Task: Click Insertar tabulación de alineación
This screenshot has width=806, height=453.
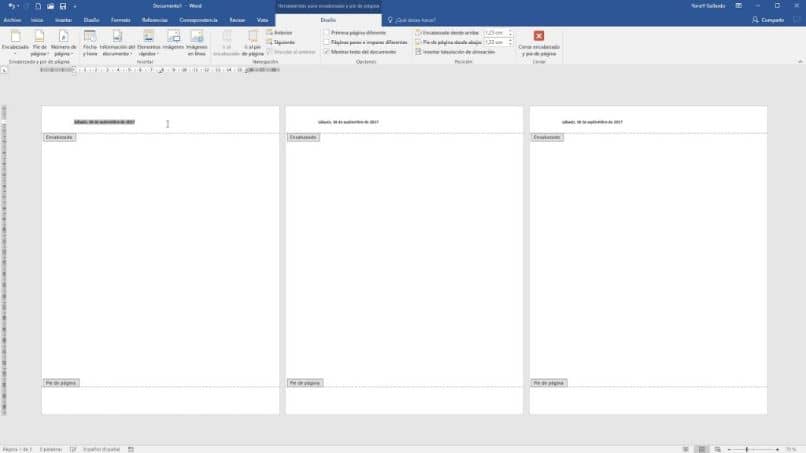Action: [455, 52]
